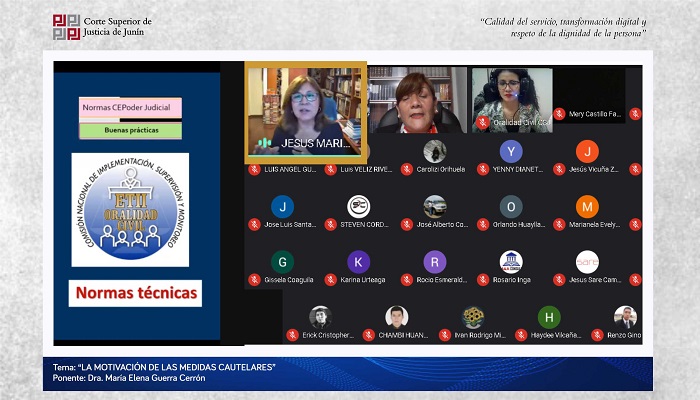Click the green 'Buenas prácticas' box on slide
This screenshot has width=700, height=400.
pos(130,131)
